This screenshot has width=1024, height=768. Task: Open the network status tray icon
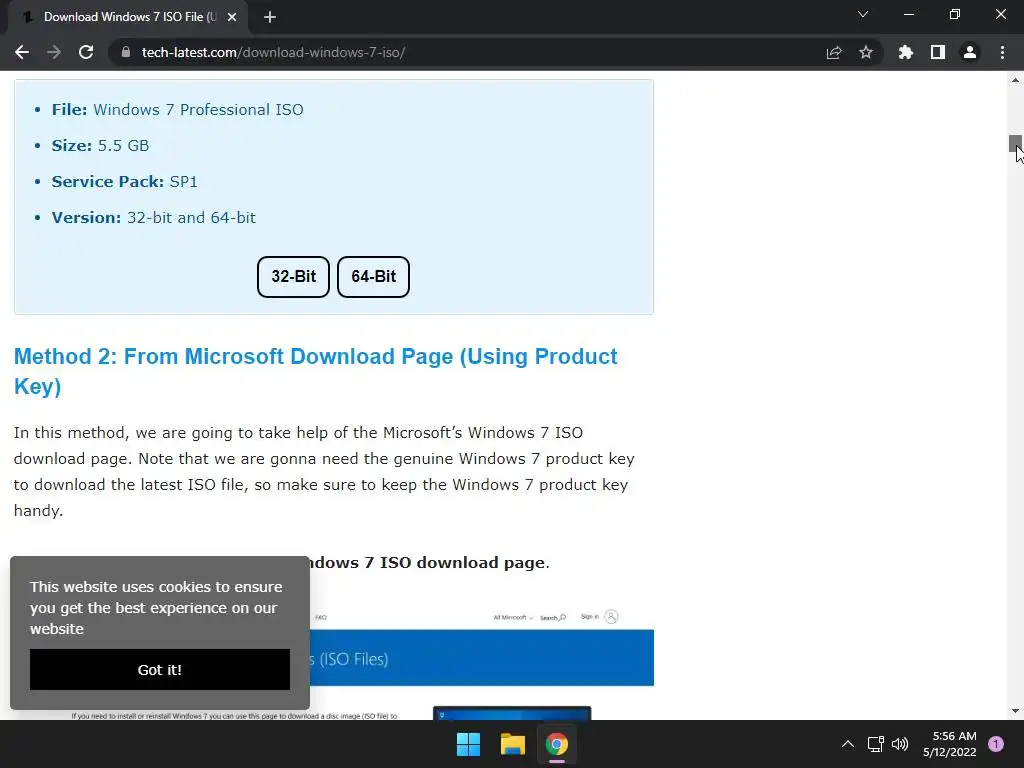(x=875, y=744)
